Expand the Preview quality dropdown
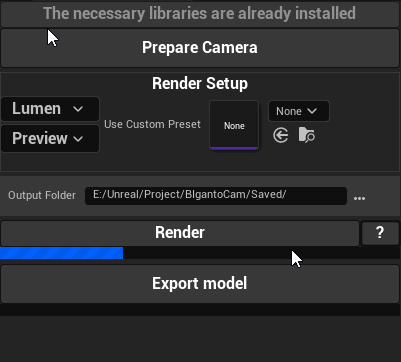 click(x=50, y=138)
